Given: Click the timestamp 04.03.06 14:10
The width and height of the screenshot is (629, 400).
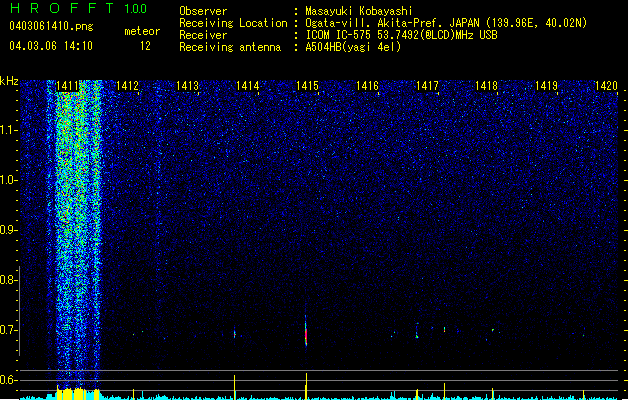Looking at the screenshot, I should (51, 46).
